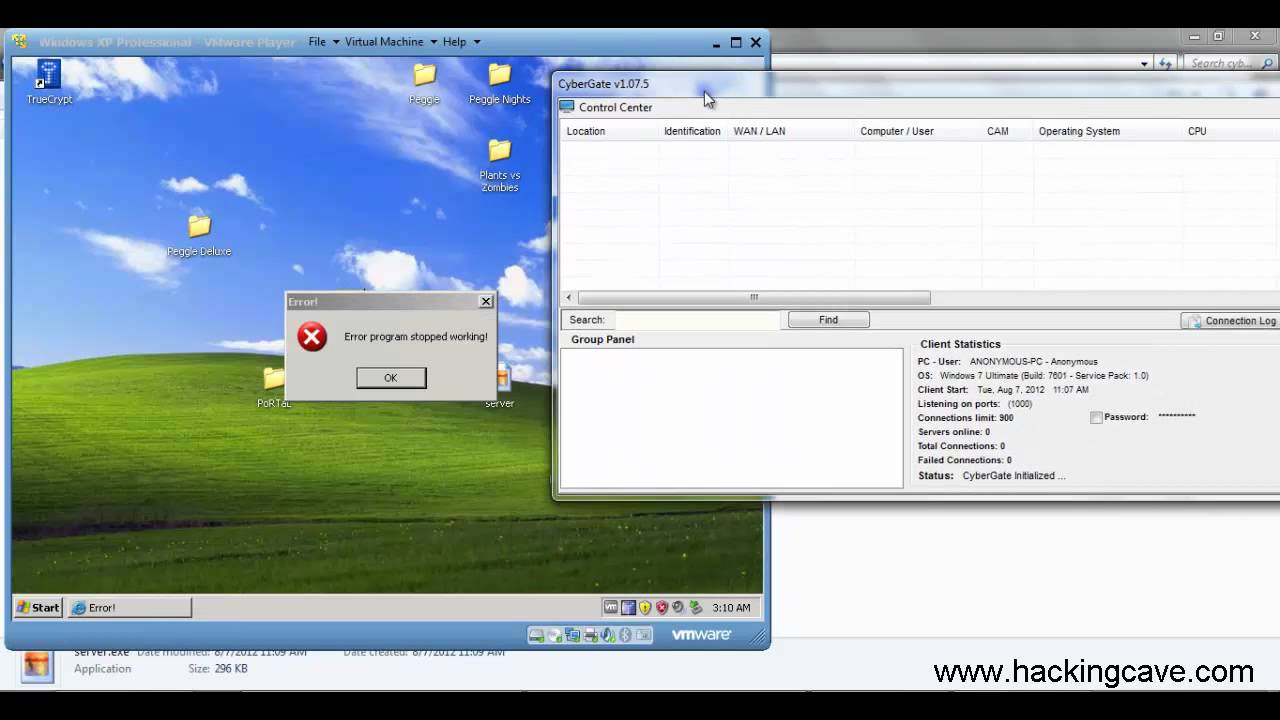Click the gray disc tray icon in XP taskbar
The width and height of the screenshot is (1280, 720).
(x=678, y=606)
